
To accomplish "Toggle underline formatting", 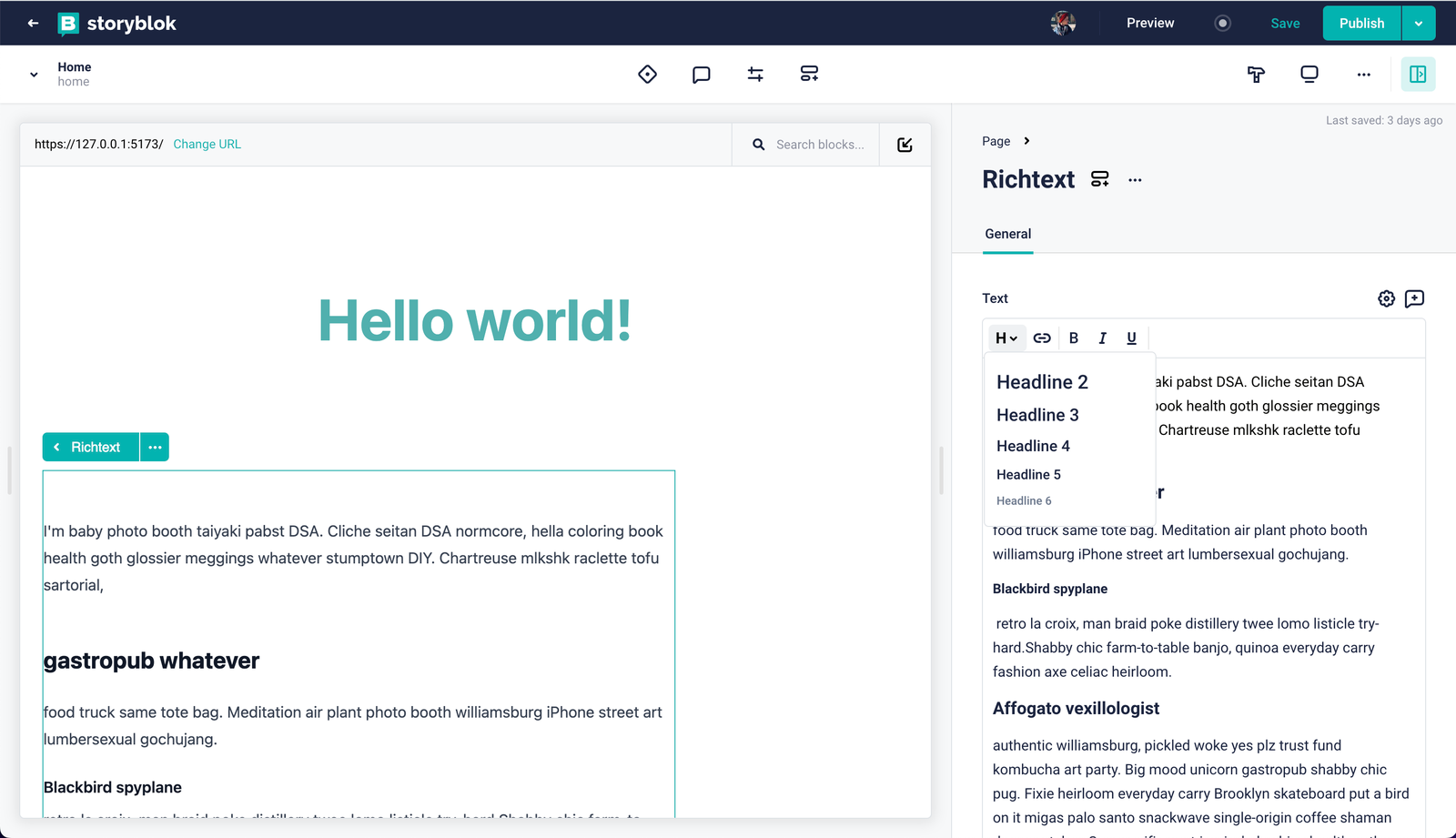I will click(x=1131, y=338).
